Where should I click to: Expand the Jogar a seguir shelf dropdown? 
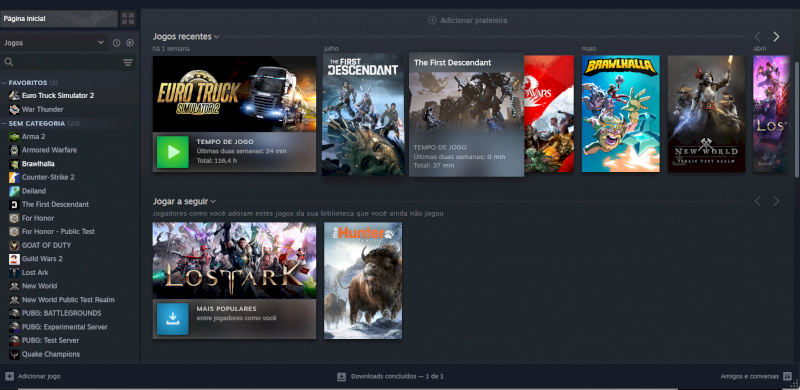click(213, 202)
